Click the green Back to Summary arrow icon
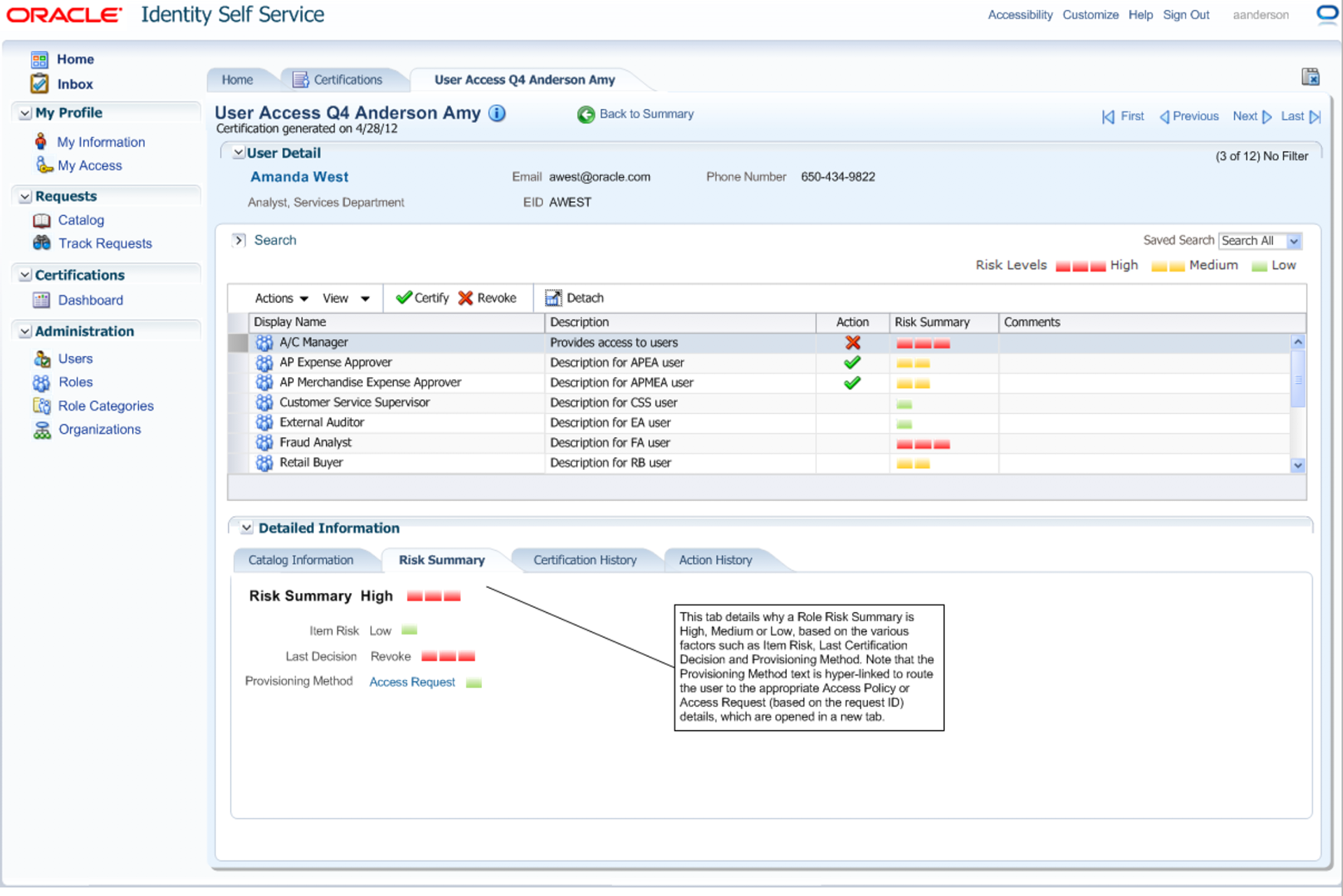 pos(586,115)
